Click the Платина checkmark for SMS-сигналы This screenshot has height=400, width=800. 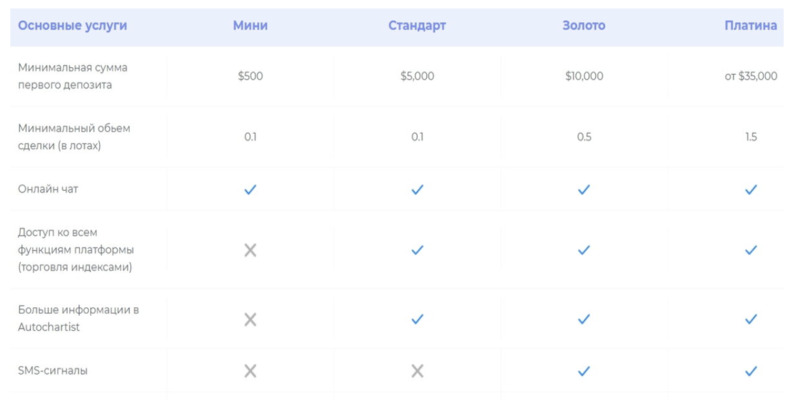click(751, 371)
